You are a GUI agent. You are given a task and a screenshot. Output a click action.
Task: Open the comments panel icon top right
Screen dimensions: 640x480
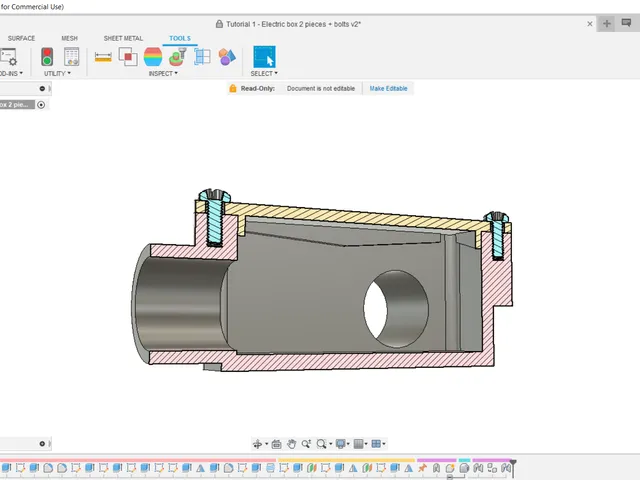(x=626, y=23)
